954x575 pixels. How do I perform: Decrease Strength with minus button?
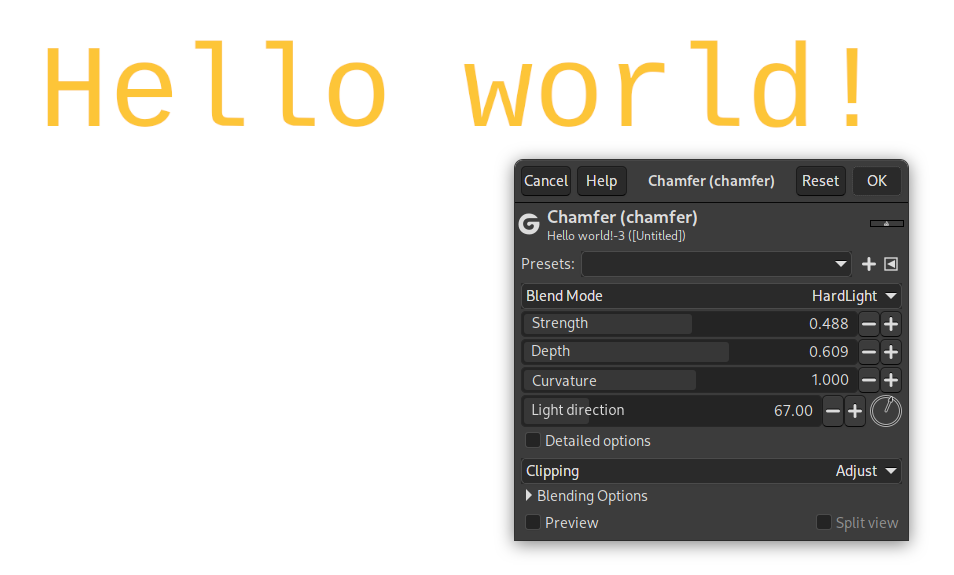pos(869,324)
